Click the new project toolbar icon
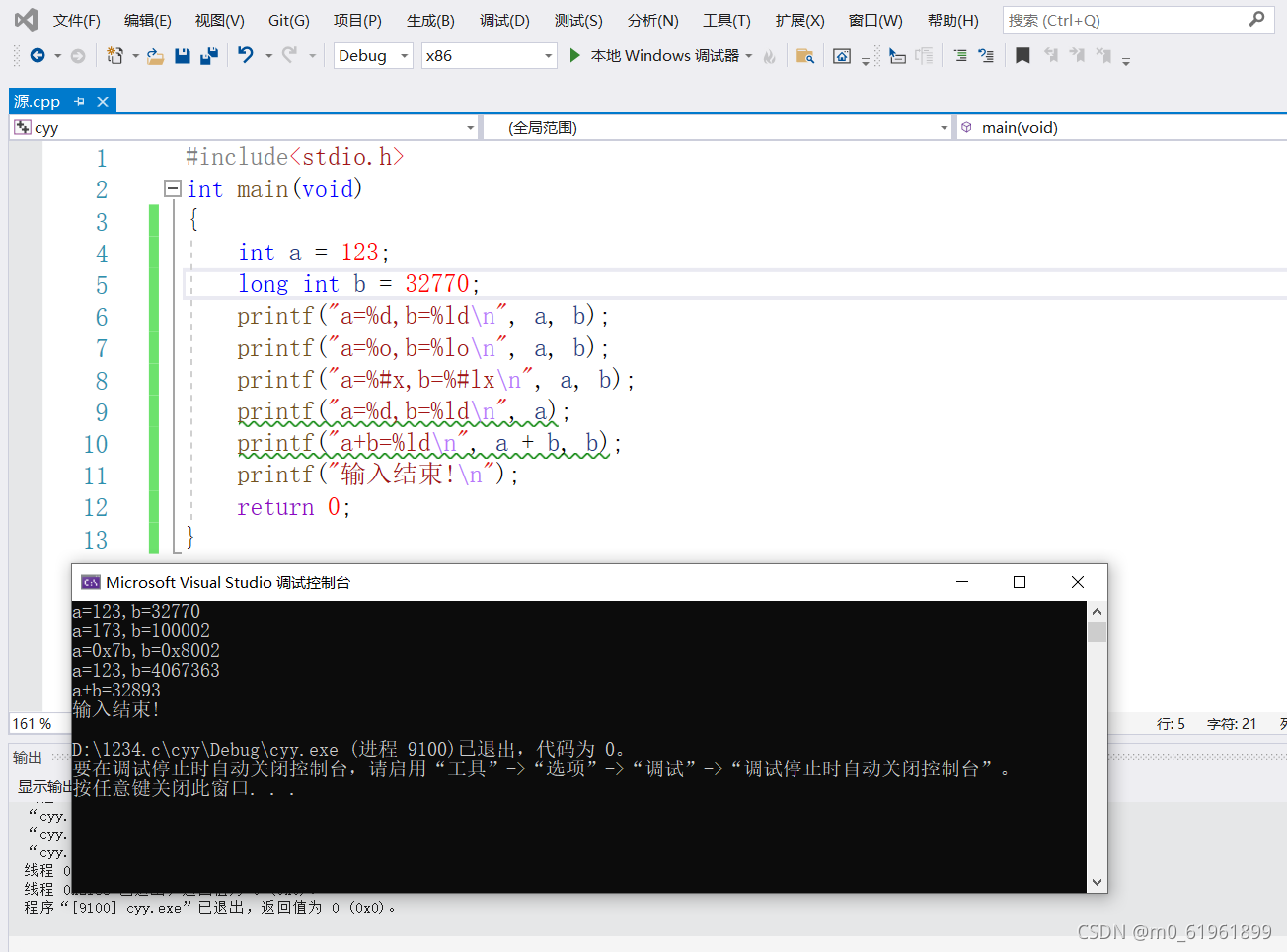The image size is (1287, 952). pyautogui.click(x=115, y=56)
